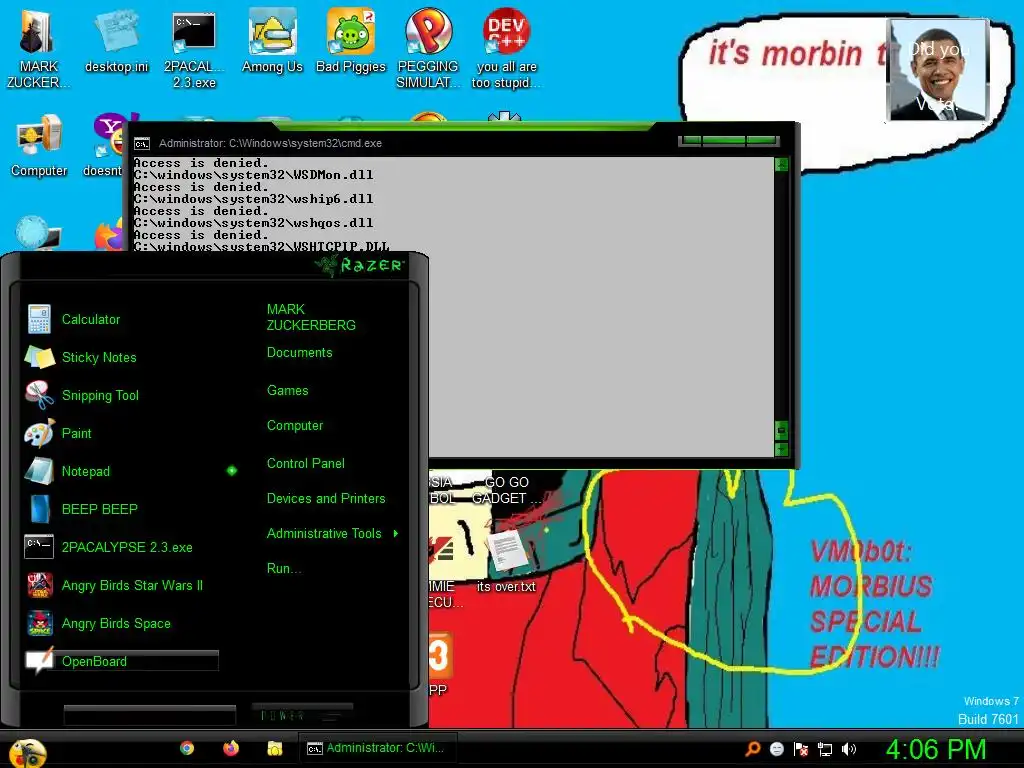Click the wshqos.dll line in cmd output
Image resolution: width=1024 pixels, height=768 pixels.
click(253, 223)
